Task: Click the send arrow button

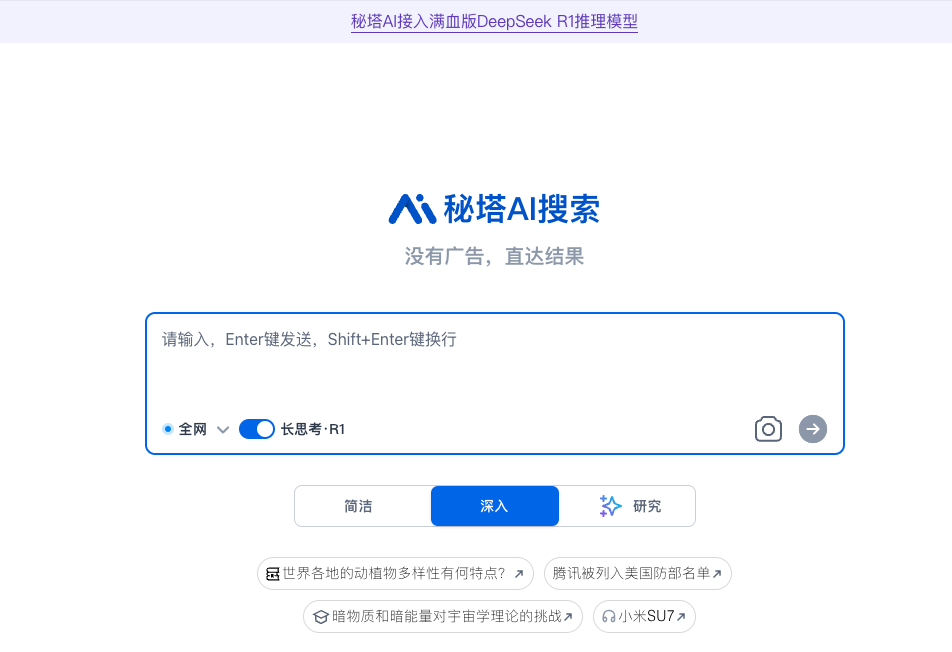Action: tap(812, 429)
